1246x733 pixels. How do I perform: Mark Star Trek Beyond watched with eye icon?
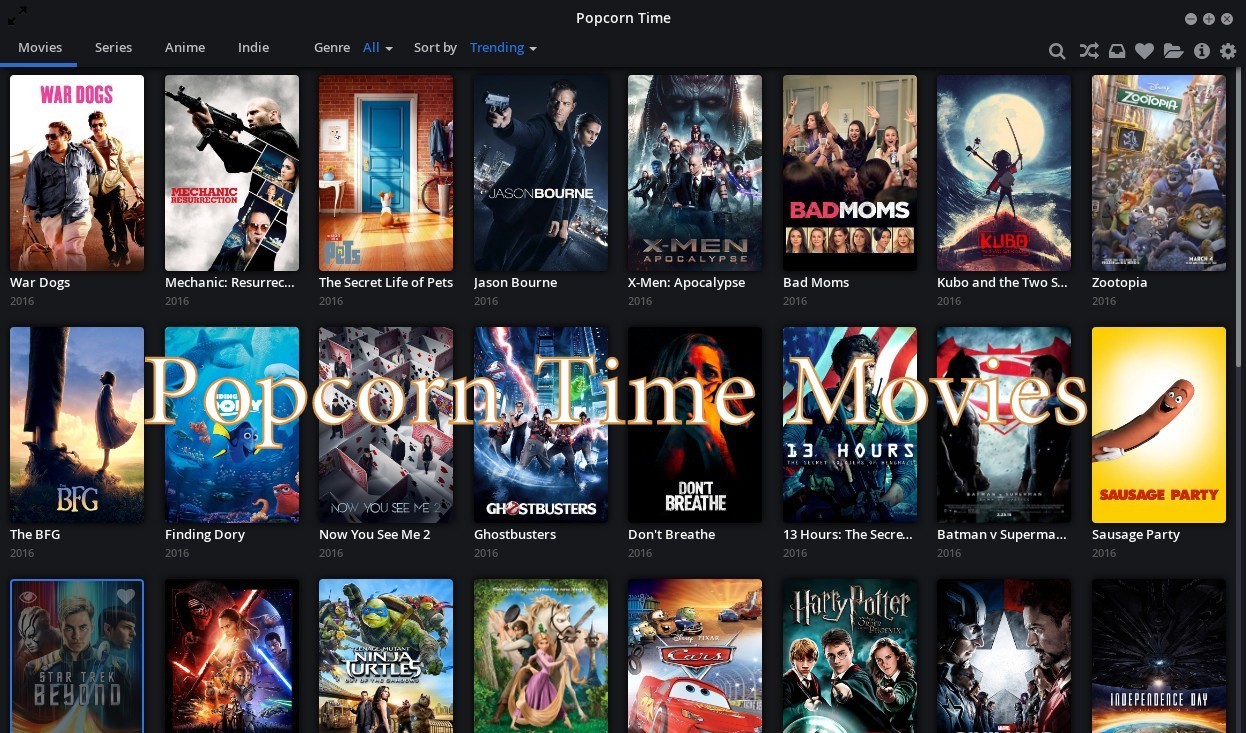pyautogui.click(x=27, y=596)
